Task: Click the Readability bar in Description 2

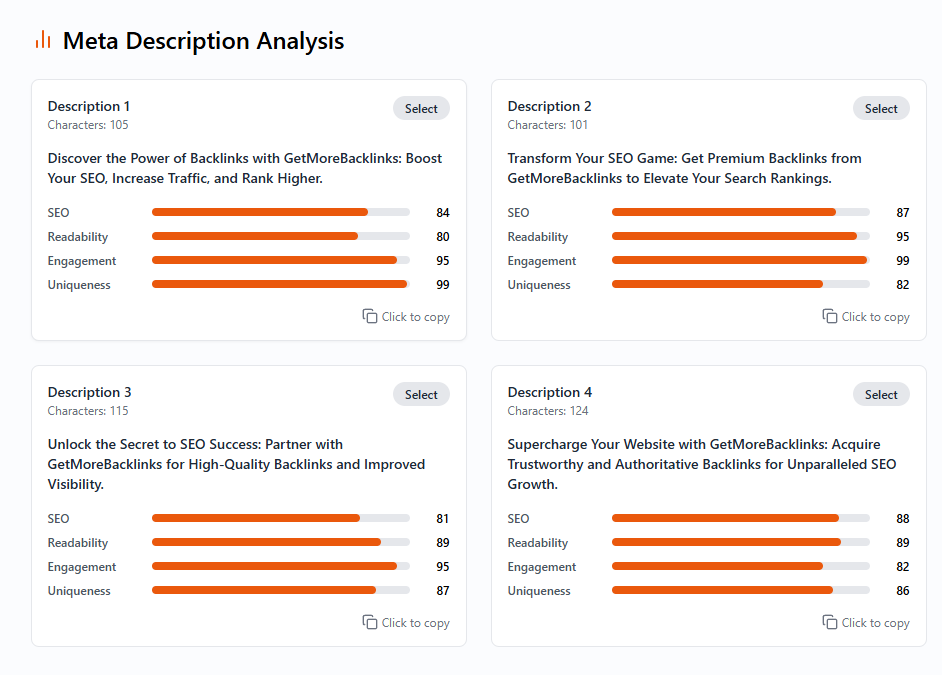Action: pos(741,236)
